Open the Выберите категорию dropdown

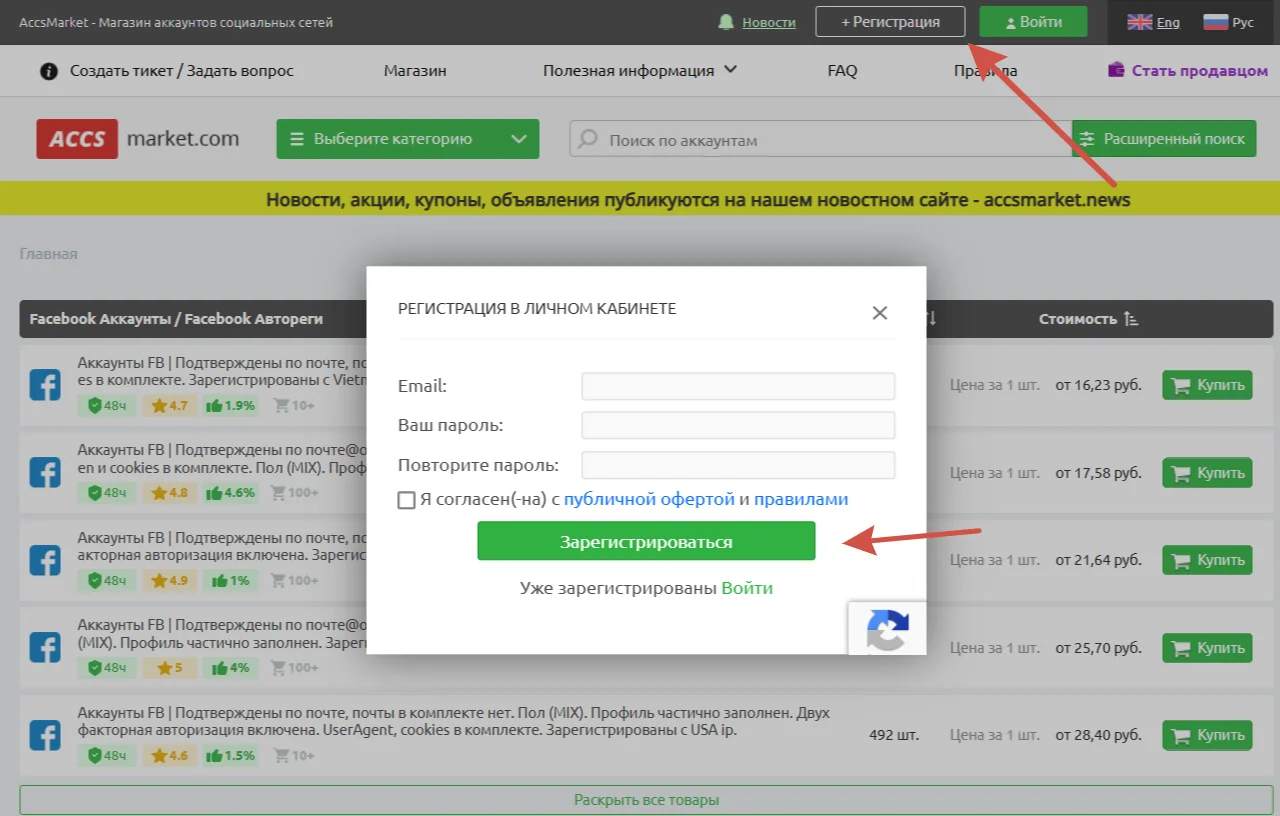408,139
